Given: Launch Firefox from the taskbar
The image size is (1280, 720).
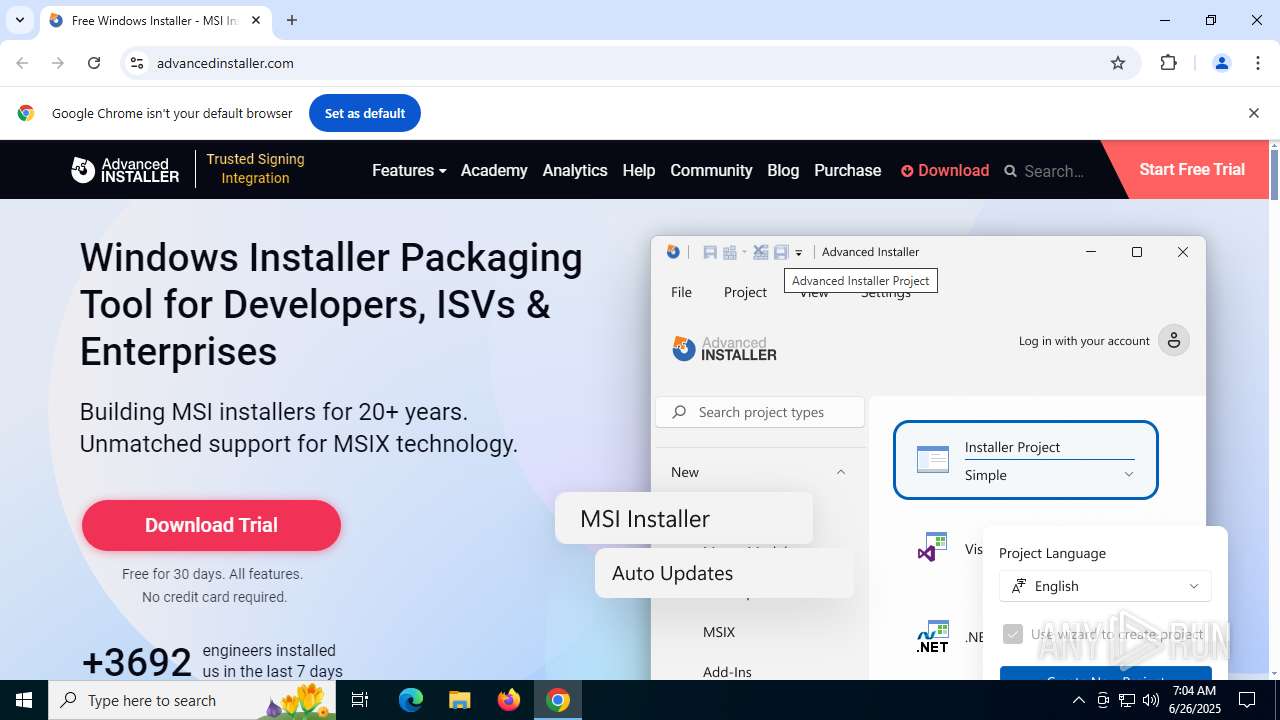Looking at the screenshot, I should coord(509,700).
